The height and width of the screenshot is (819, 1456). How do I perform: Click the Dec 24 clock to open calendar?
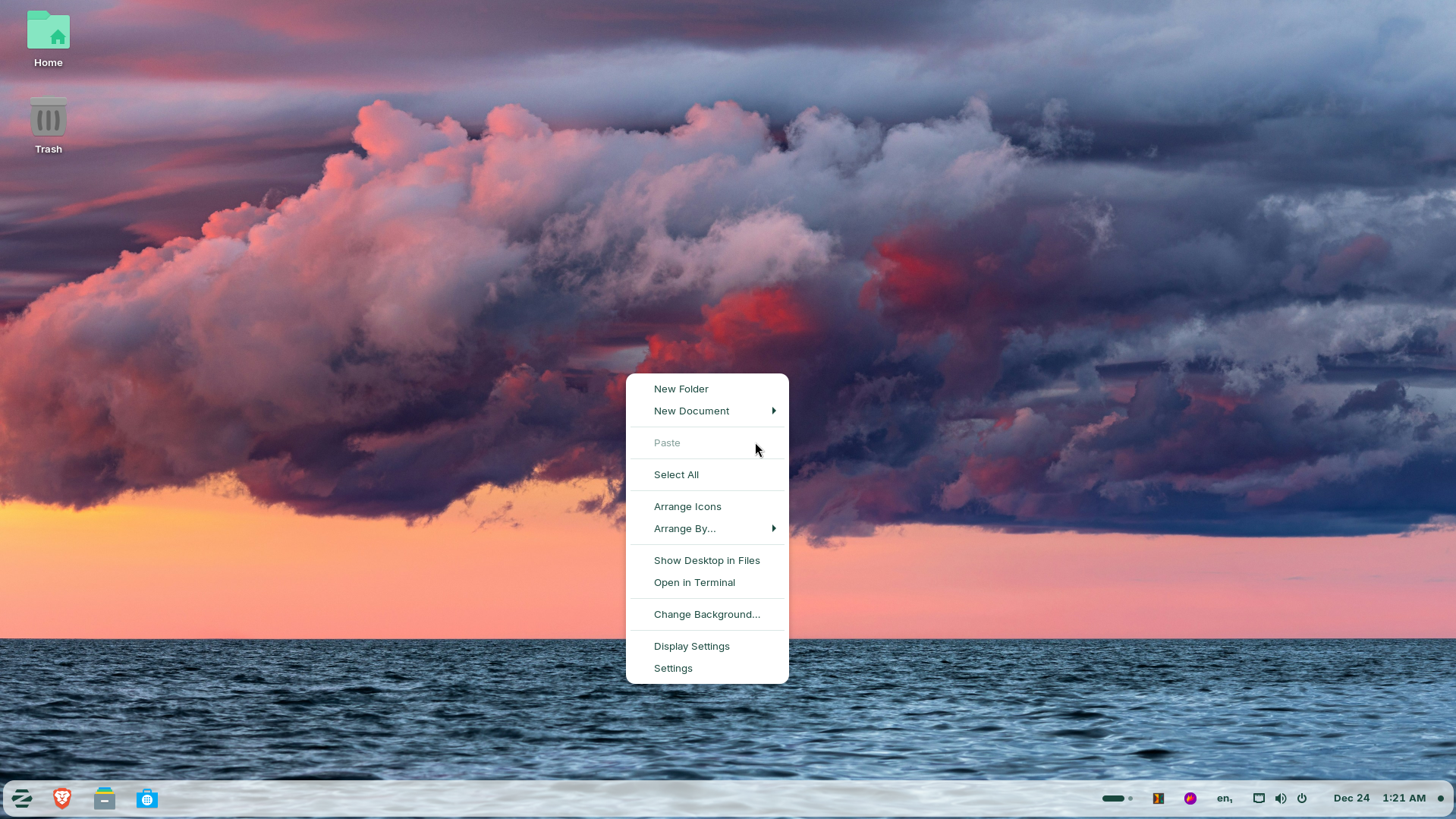click(x=1351, y=798)
